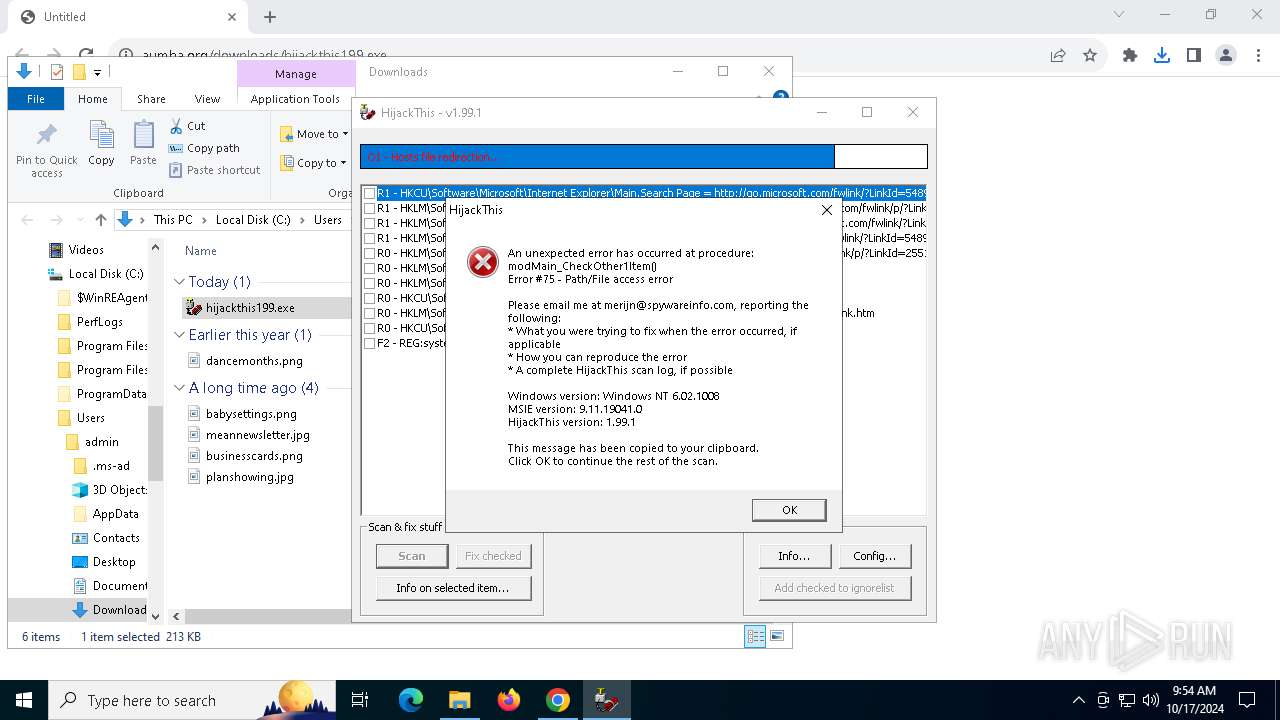Image resolution: width=1280 pixels, height=720 pixels.
Task: Click the Name column header
Action: (201, 251)
